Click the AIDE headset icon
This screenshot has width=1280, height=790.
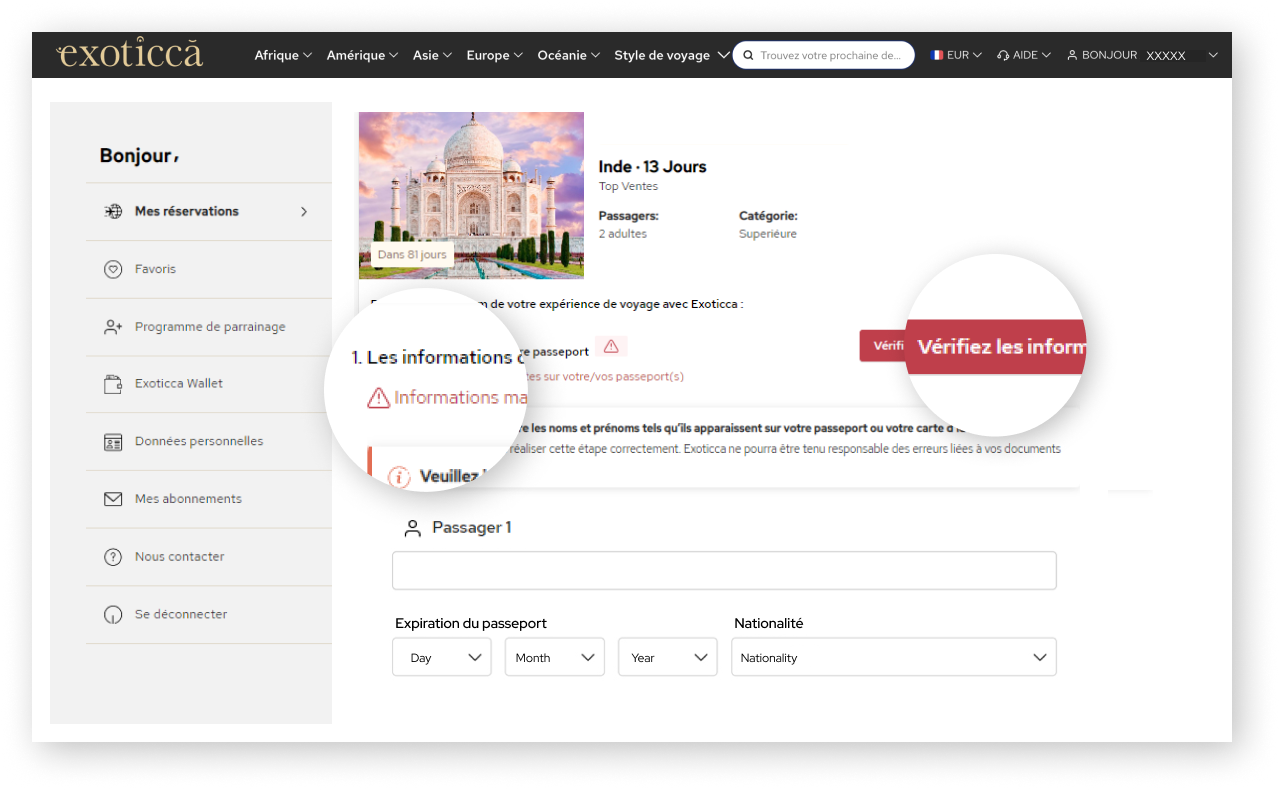click(1003, 55)
